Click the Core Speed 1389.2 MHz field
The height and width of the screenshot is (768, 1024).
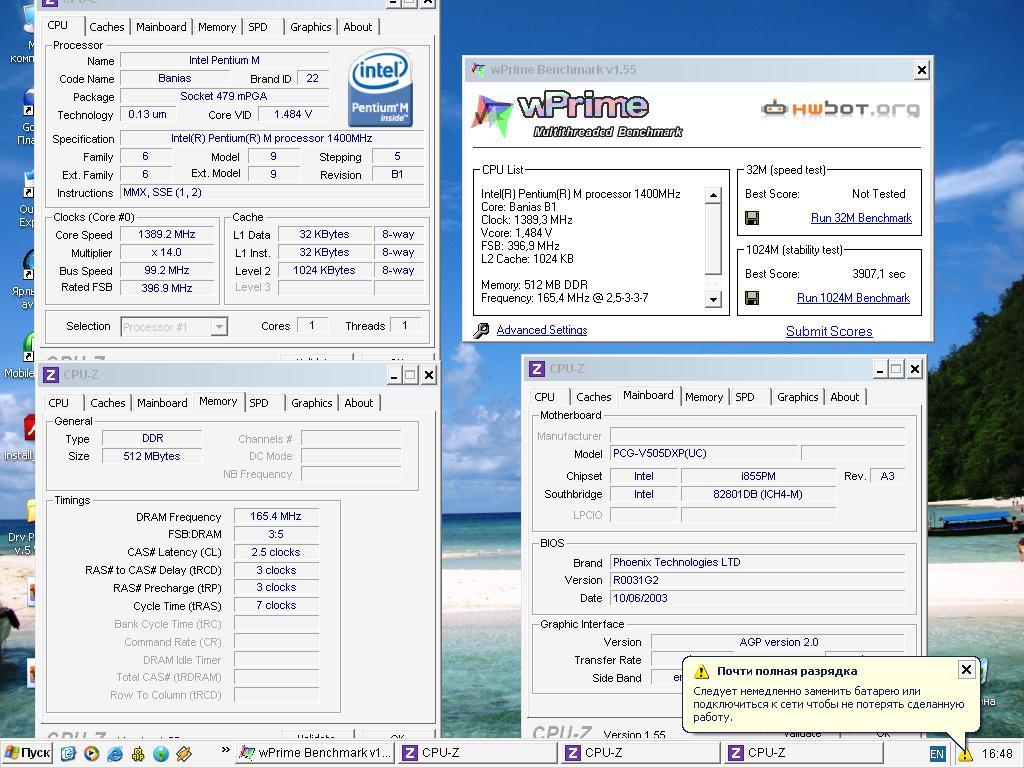[x=167, y=234]
